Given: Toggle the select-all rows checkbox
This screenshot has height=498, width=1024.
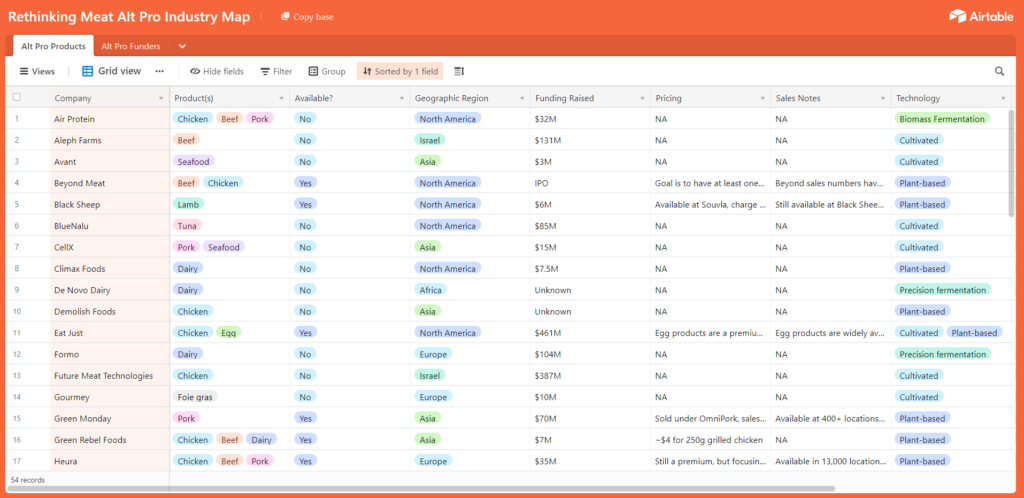Looking at the screenshot, I should pyautogui.click(x=17, y=97).
